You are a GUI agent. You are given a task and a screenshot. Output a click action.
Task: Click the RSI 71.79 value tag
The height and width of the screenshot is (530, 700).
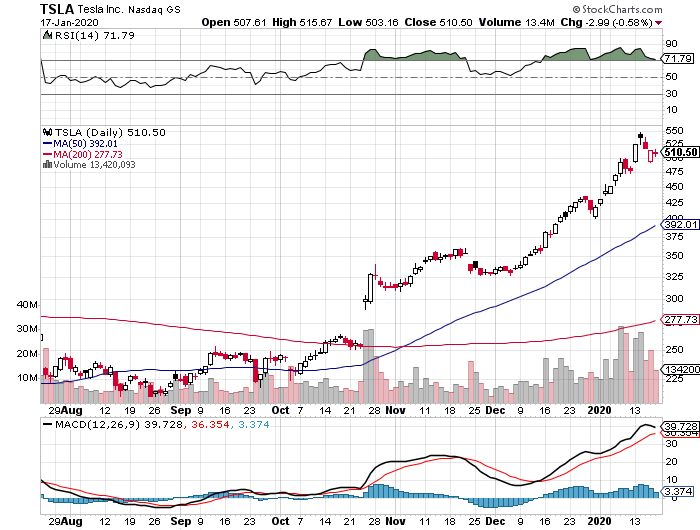coord(678,58)
